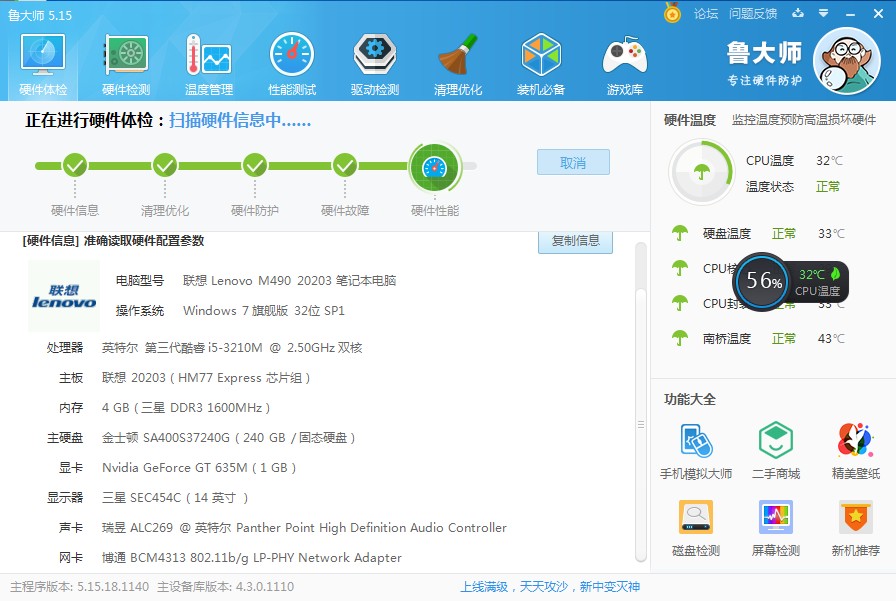
Task: Run the 屏幕检测 screen test tool
Action: pyautogui.click(x=776, y=527)
